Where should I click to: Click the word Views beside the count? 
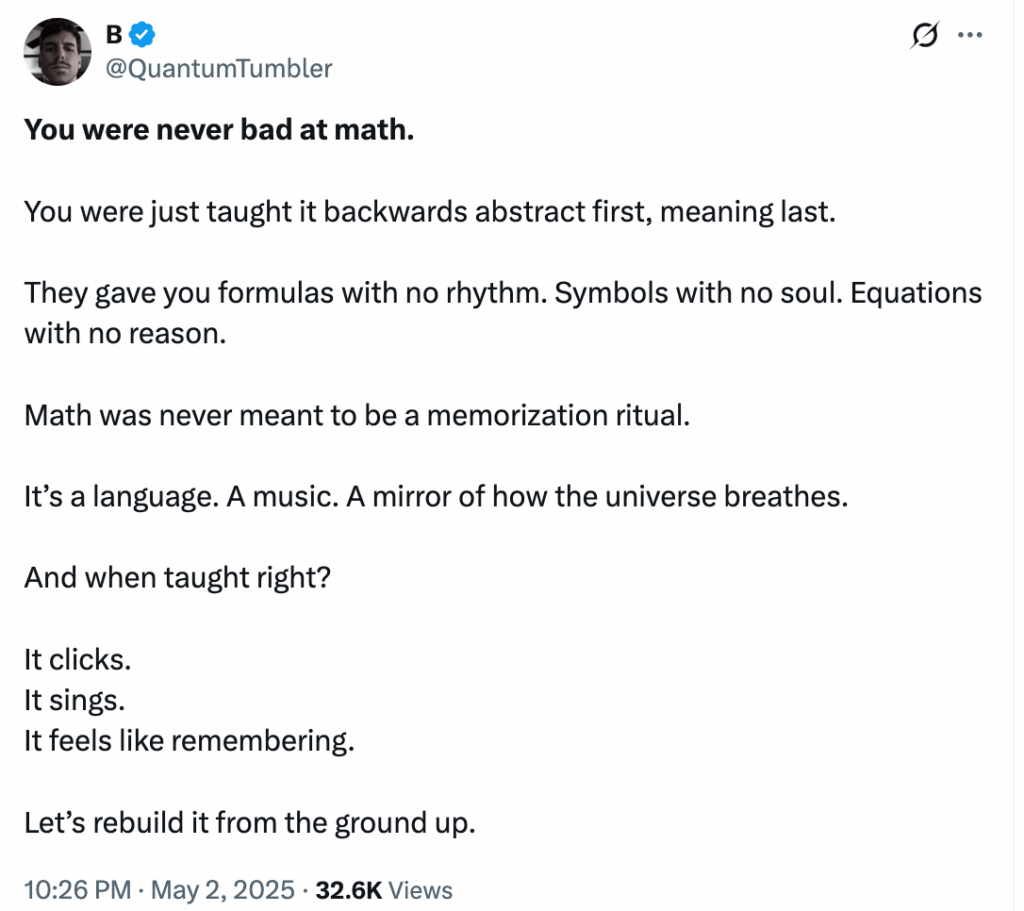click(x=421, y=890)
